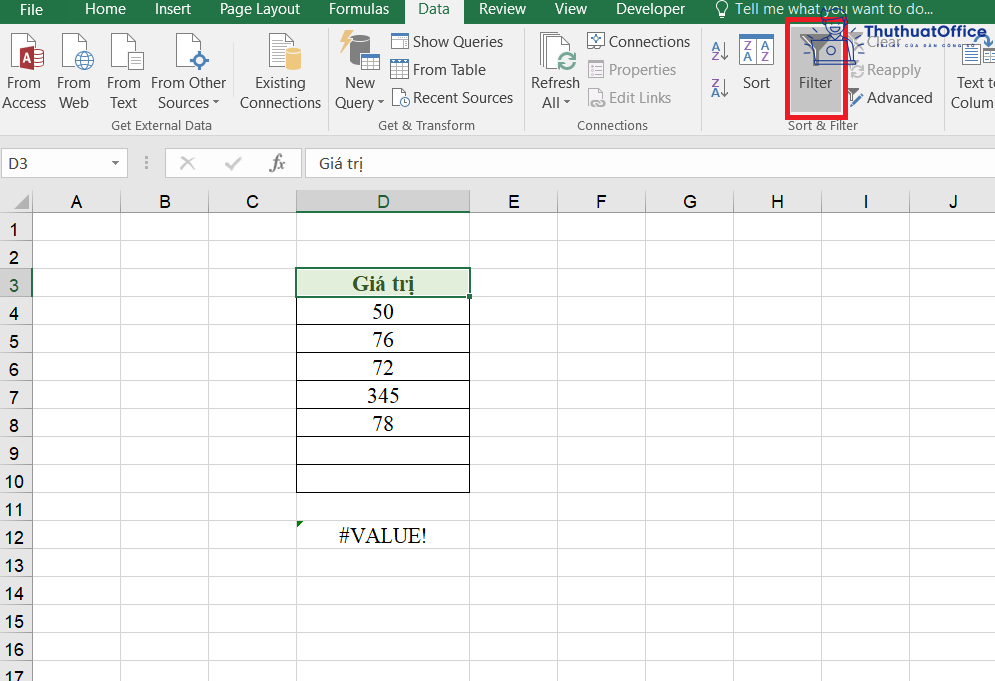Toggle Show Queries pane
This screenshot has height=681, width=995.
pyautogui.click(x=400, y=41)
